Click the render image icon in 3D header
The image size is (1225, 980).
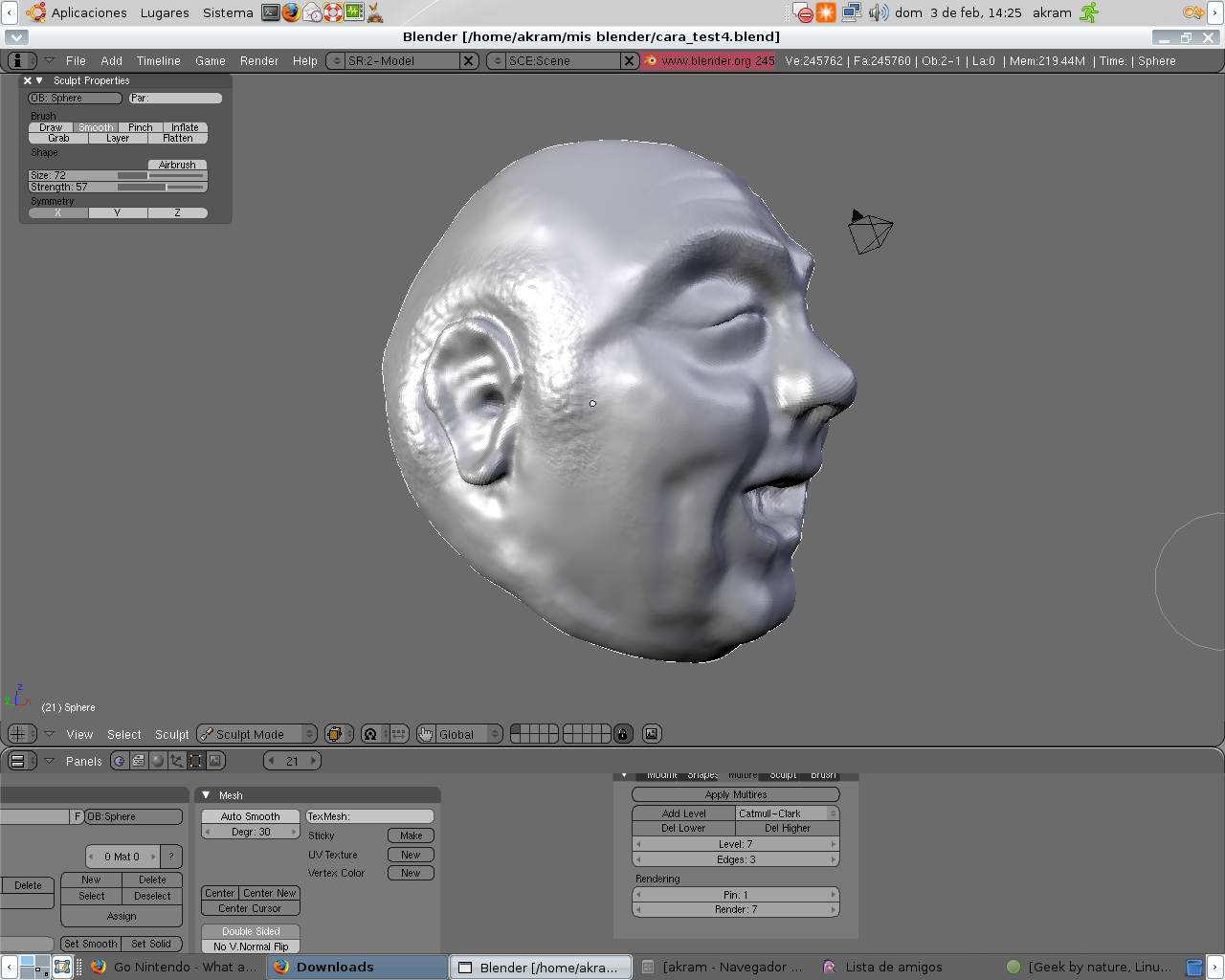[652, 734]
